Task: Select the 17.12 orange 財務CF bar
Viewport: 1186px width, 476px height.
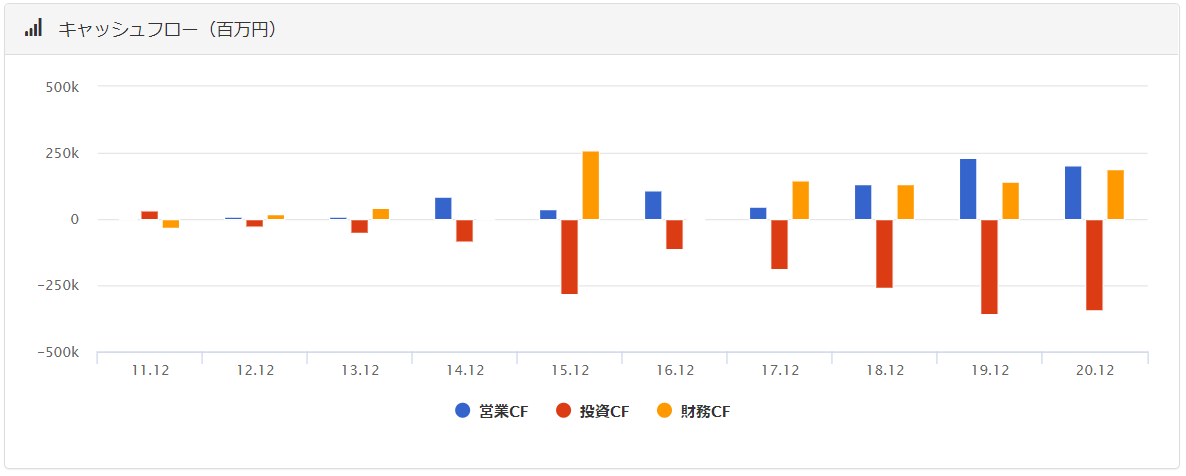Action: (x=801, y=201)
